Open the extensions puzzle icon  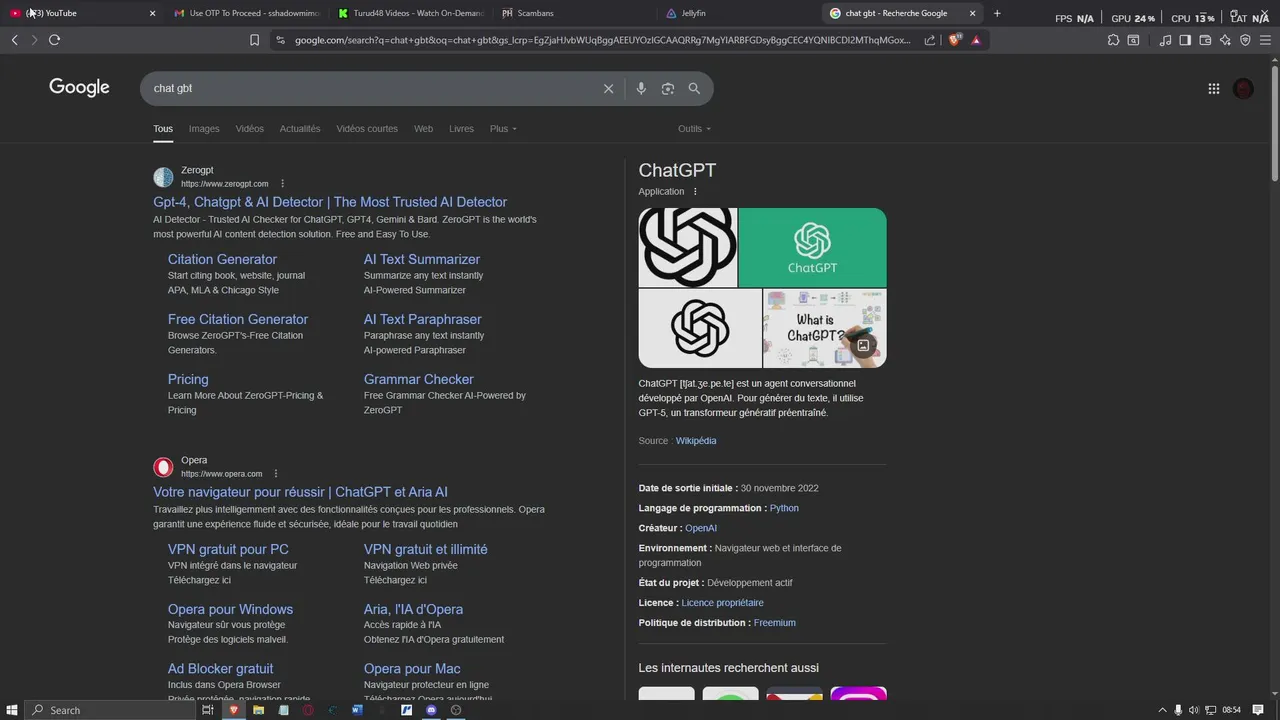click(x=1113, y=40)
